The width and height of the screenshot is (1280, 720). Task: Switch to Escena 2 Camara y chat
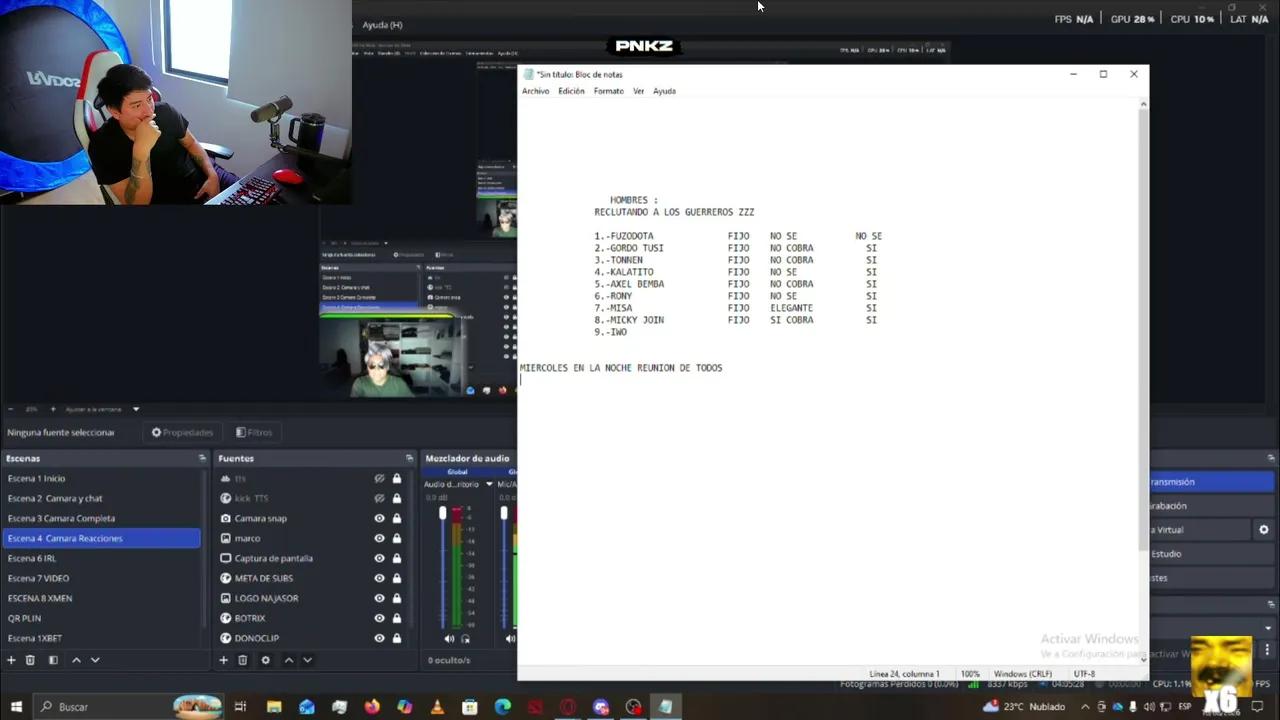click(101, 498)
